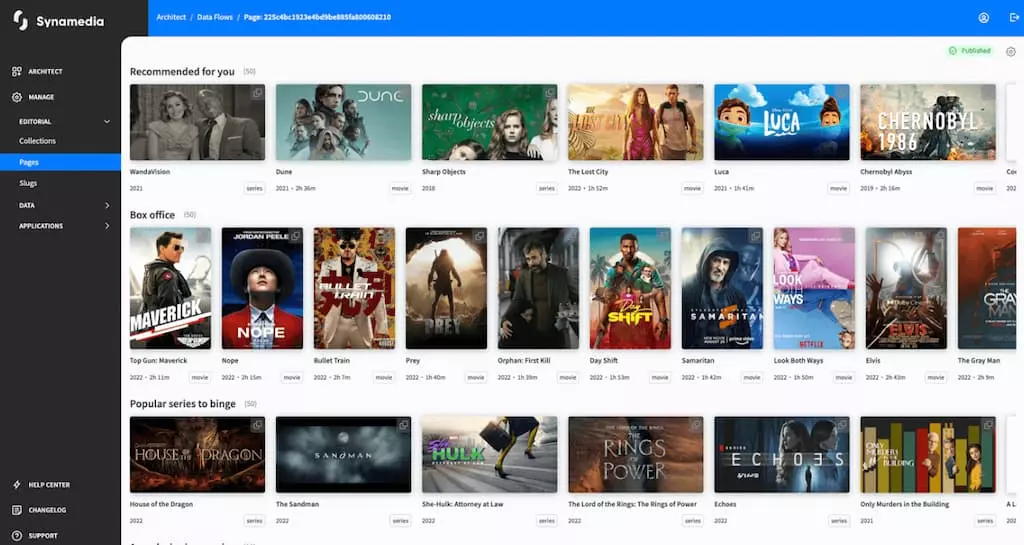This screenshot has width=1024, height=545.
Task: Open the Top Gun: Maverick poster
Action: click(170, 288)
